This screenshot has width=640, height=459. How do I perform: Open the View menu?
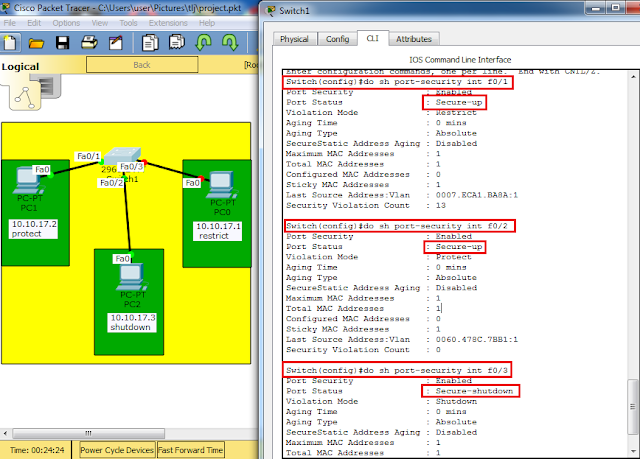click(x=100, y=23)
